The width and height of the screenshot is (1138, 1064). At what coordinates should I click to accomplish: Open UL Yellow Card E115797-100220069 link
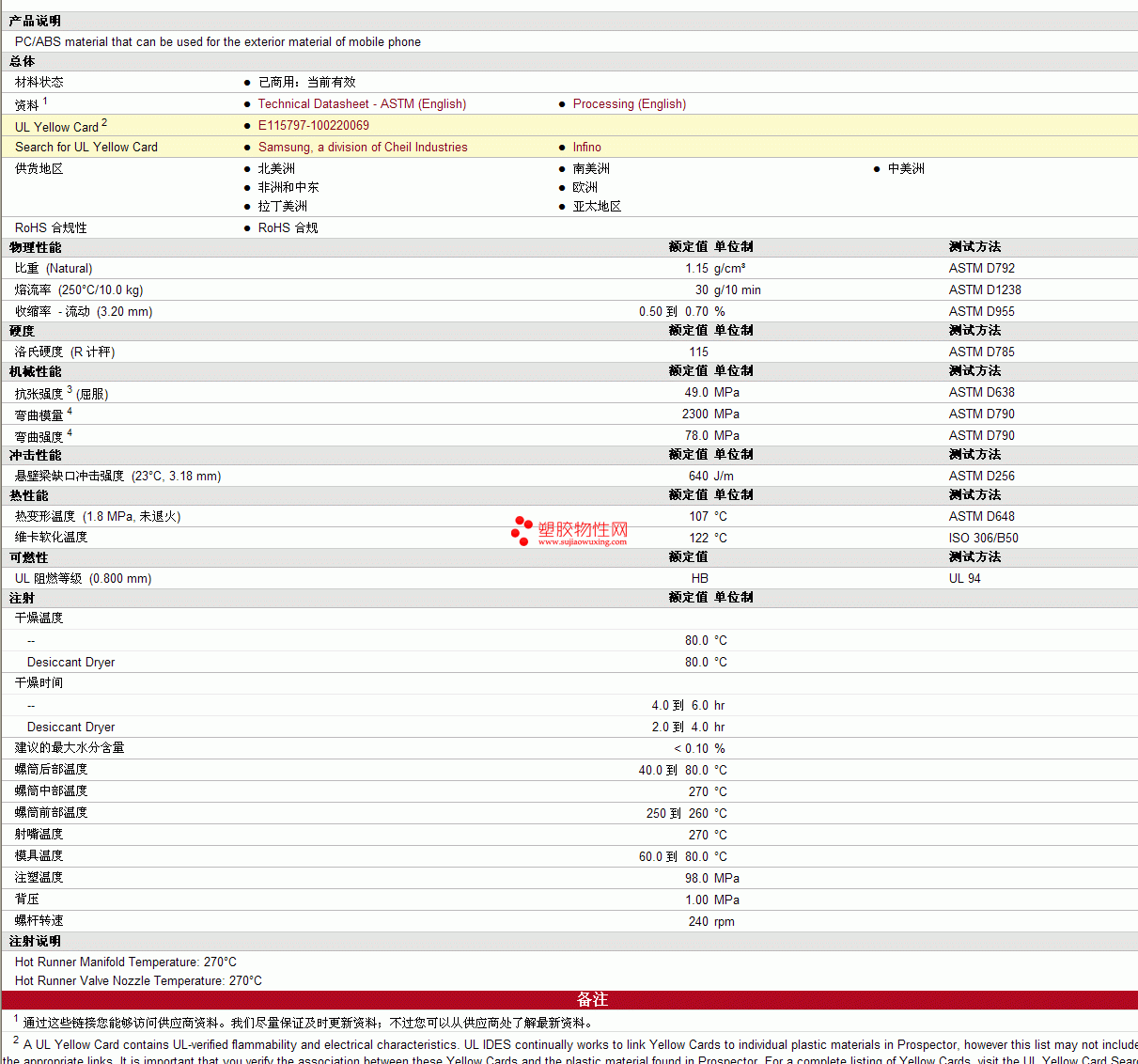[314, 126]
